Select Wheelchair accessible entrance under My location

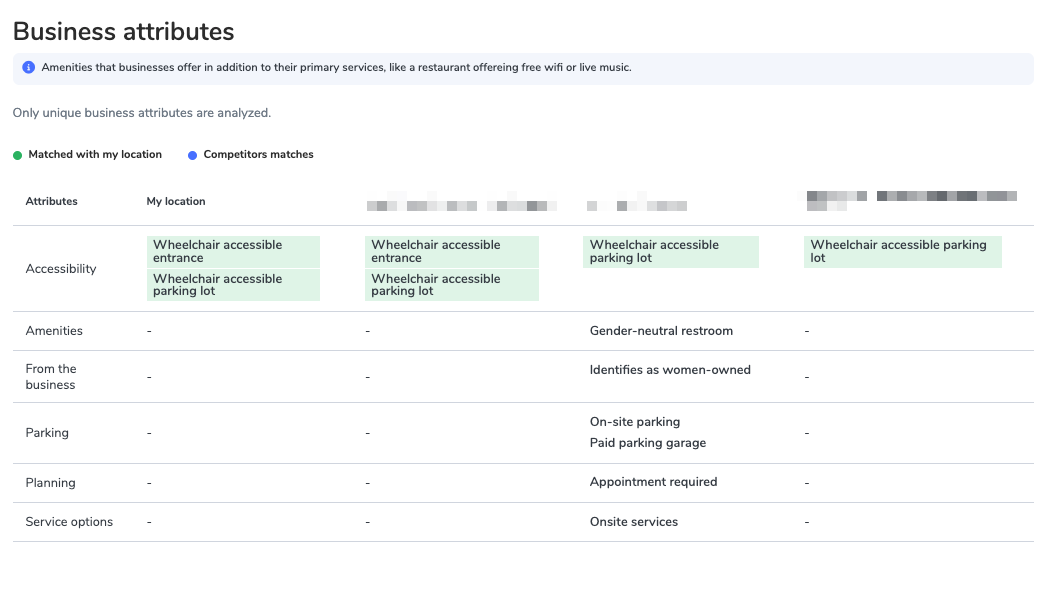[x=233, y=251]
